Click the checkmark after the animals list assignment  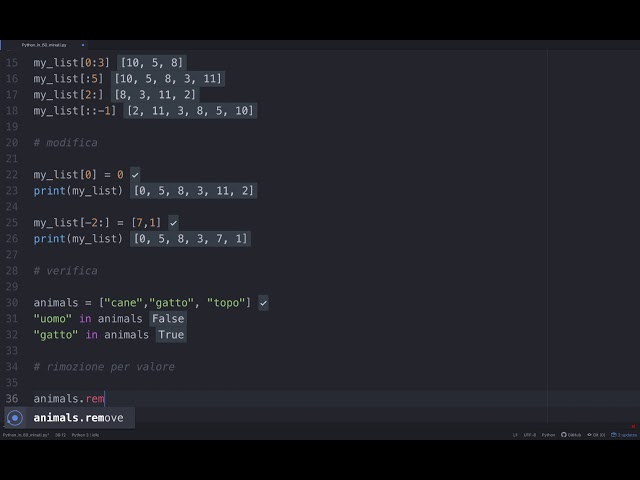tap(263, 303)
